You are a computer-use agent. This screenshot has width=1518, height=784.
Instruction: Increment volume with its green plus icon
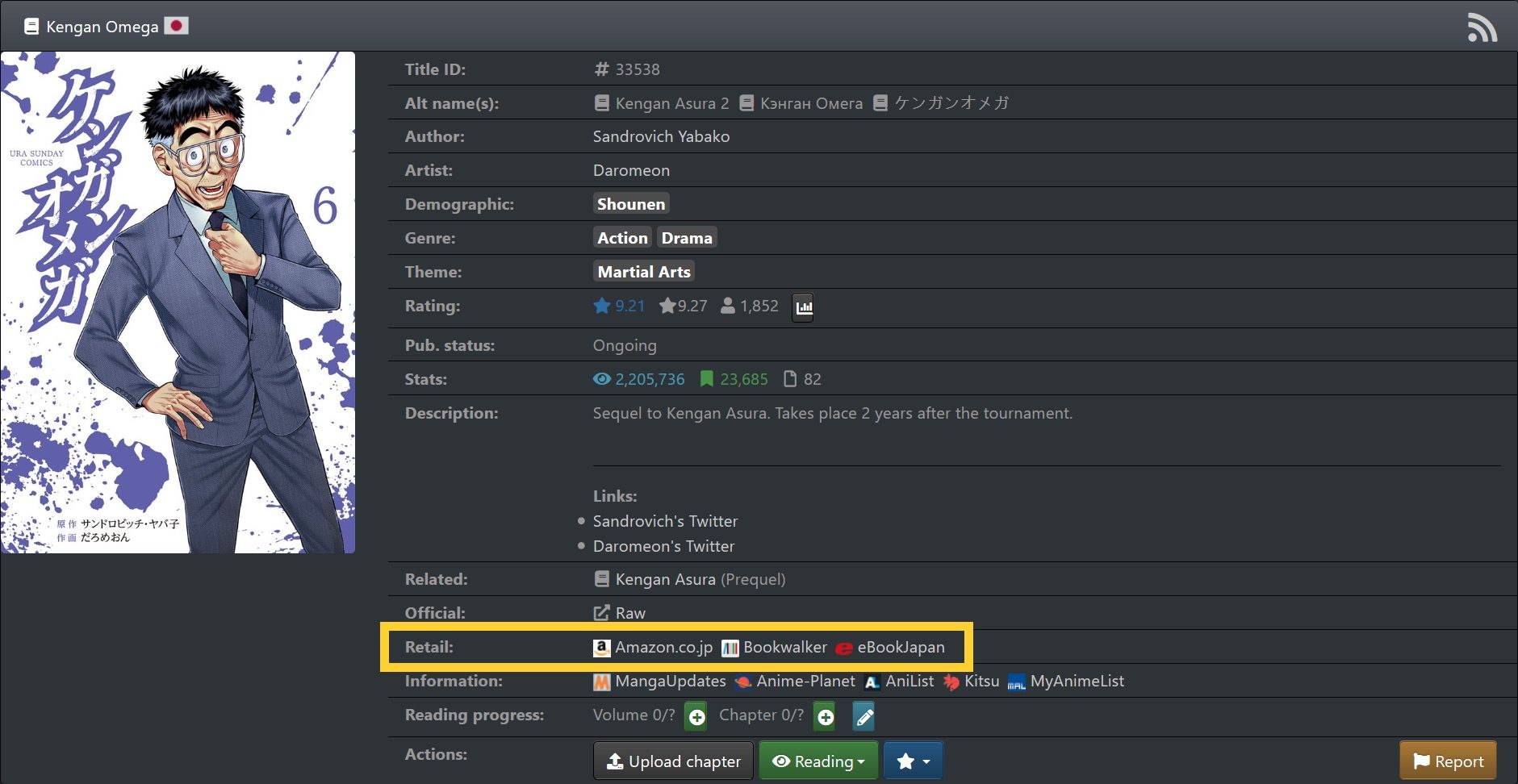tap(696, 716)
